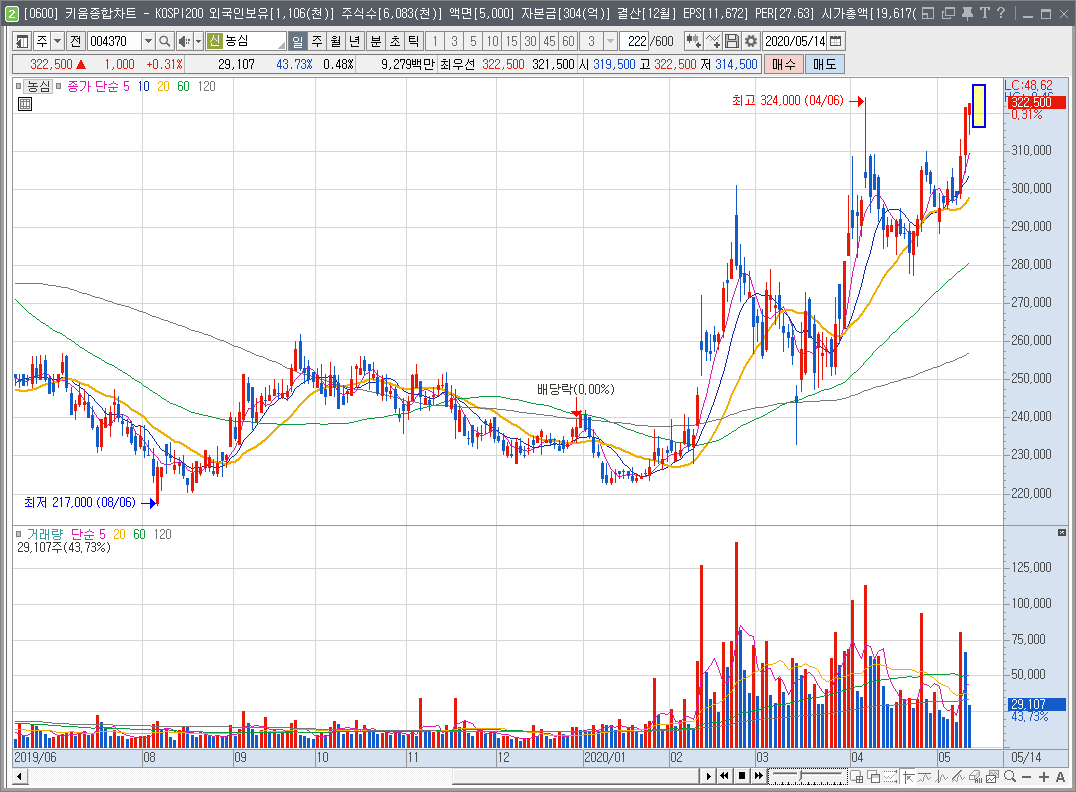Screen dimensions: 1076x792
Task: Click the play button in chart replay controls
Action: (709, 776)
